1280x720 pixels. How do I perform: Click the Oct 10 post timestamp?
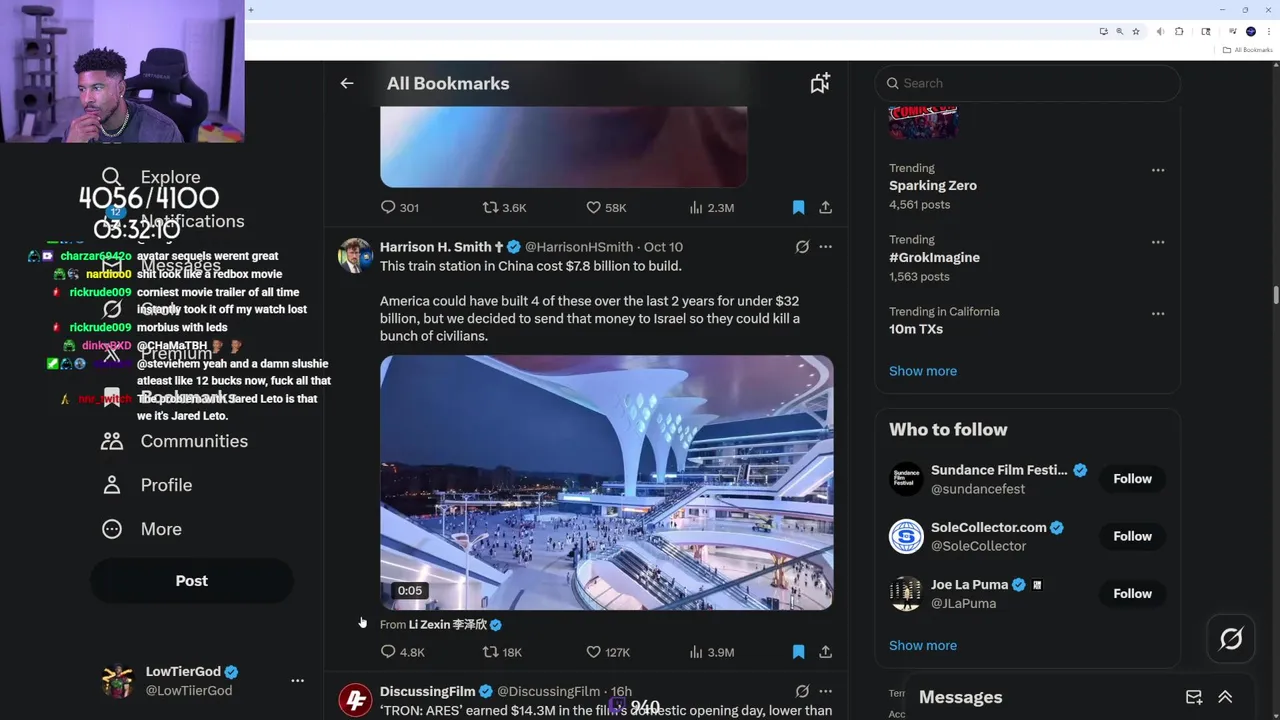(663, 246)
